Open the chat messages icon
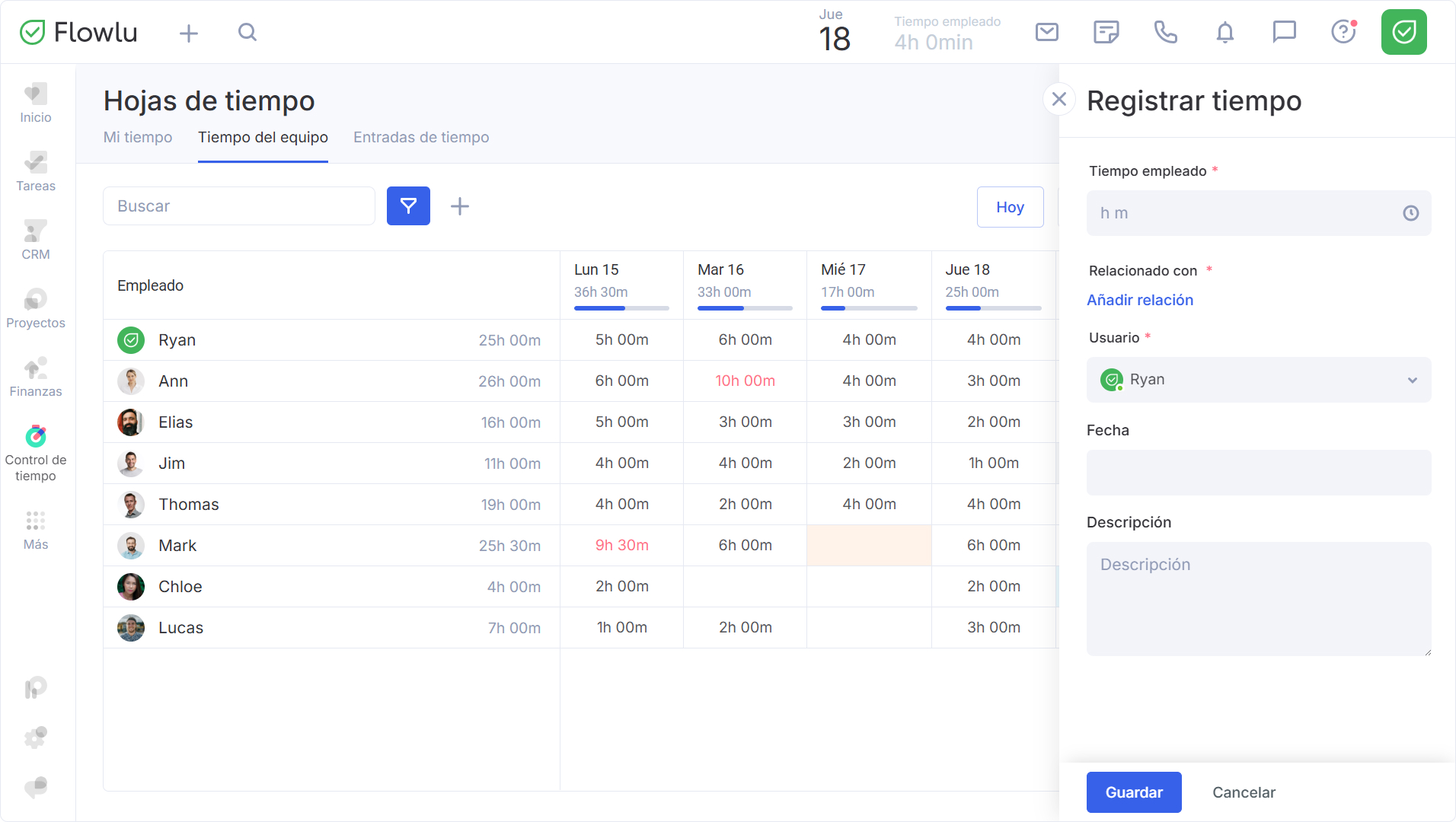 pos(1285,32)
